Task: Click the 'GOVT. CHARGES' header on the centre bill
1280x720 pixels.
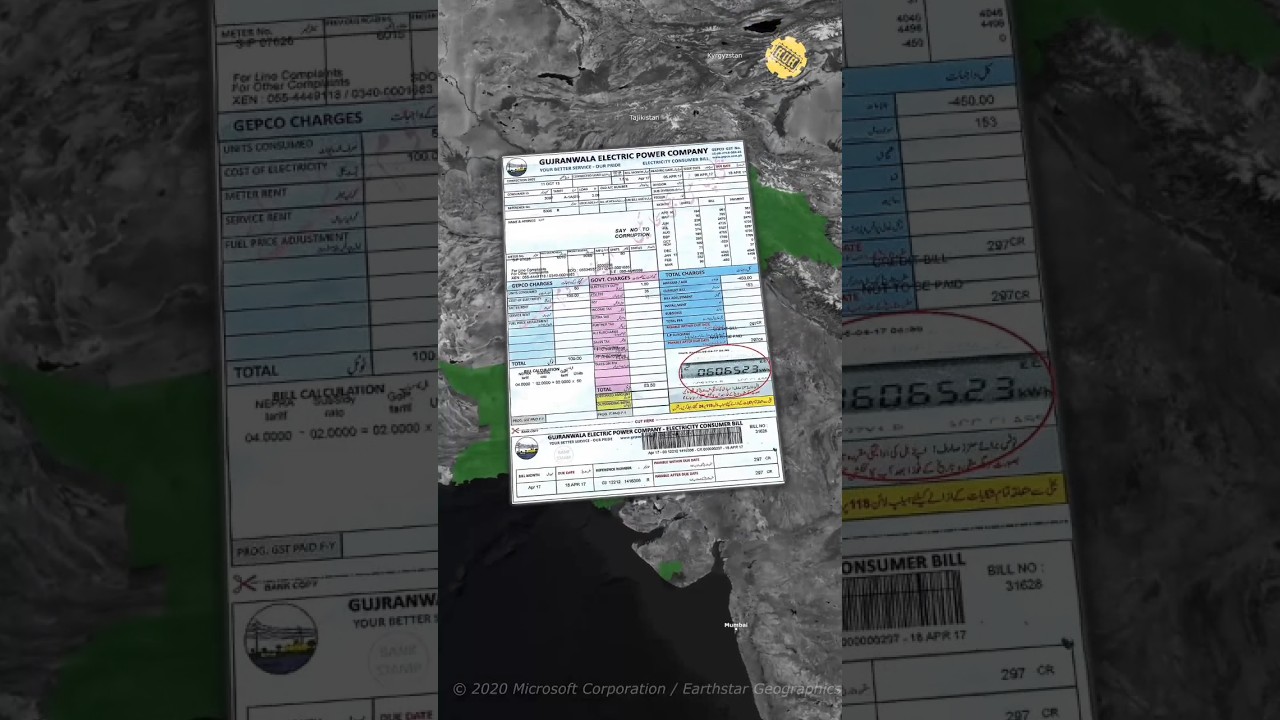Action: click(609, 278)
